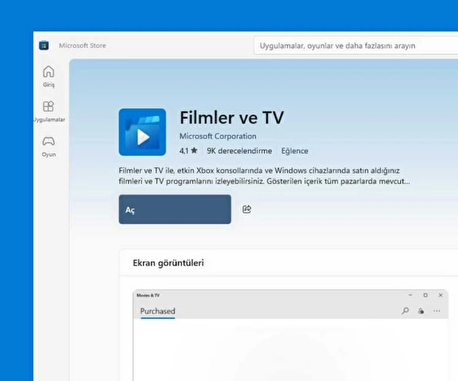Viewport: 458px width, 381px height.
Task: Click the 4,1 star rating
Action: [x=188, y=151]
